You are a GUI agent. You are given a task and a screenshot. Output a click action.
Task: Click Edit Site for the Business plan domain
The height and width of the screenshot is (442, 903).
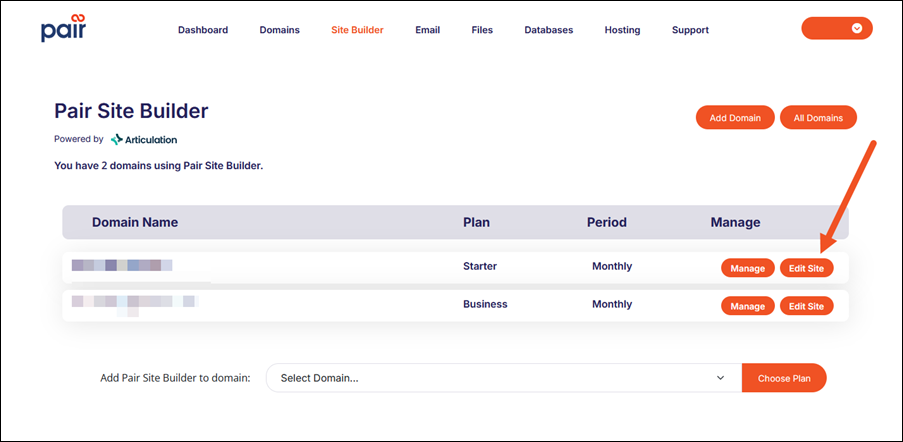click(x=806, y=306)
